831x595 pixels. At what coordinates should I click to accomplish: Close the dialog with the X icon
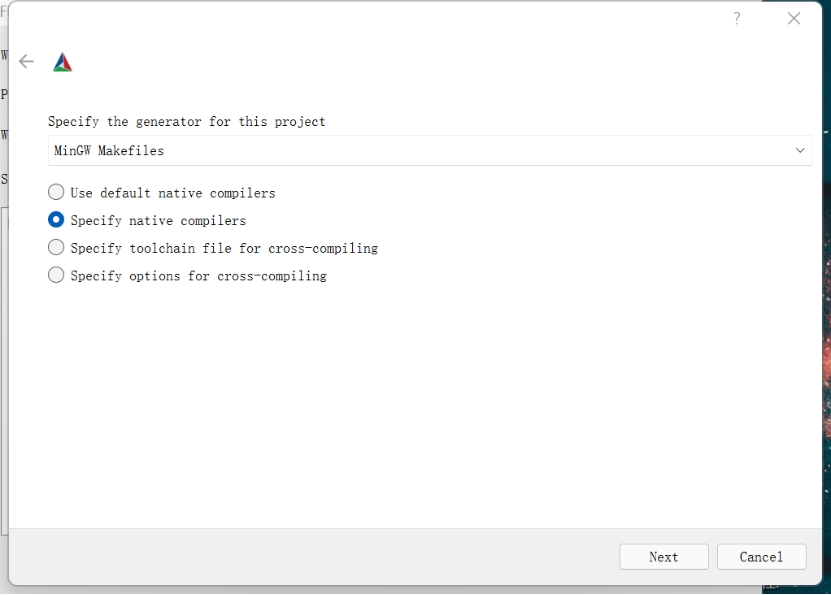click(x=794, y=18)
